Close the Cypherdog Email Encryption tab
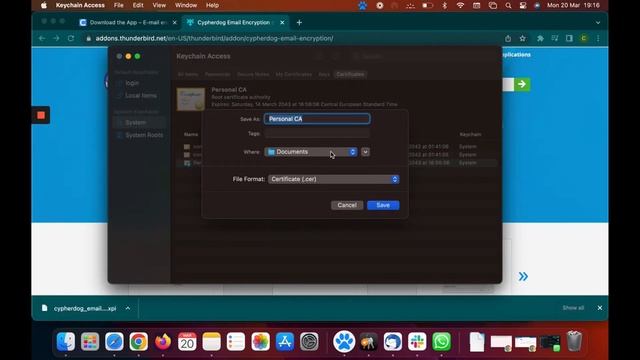640x360 pixels. 282,22
